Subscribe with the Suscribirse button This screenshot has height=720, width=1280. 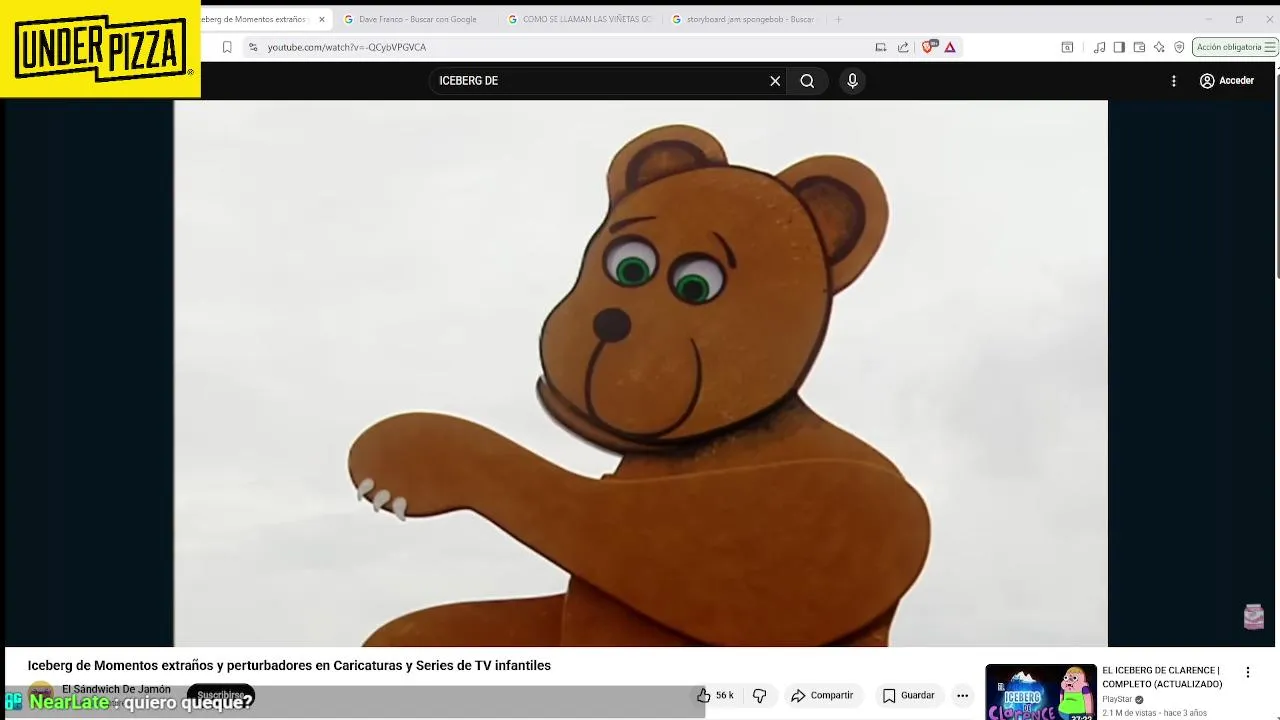(221, 695)
